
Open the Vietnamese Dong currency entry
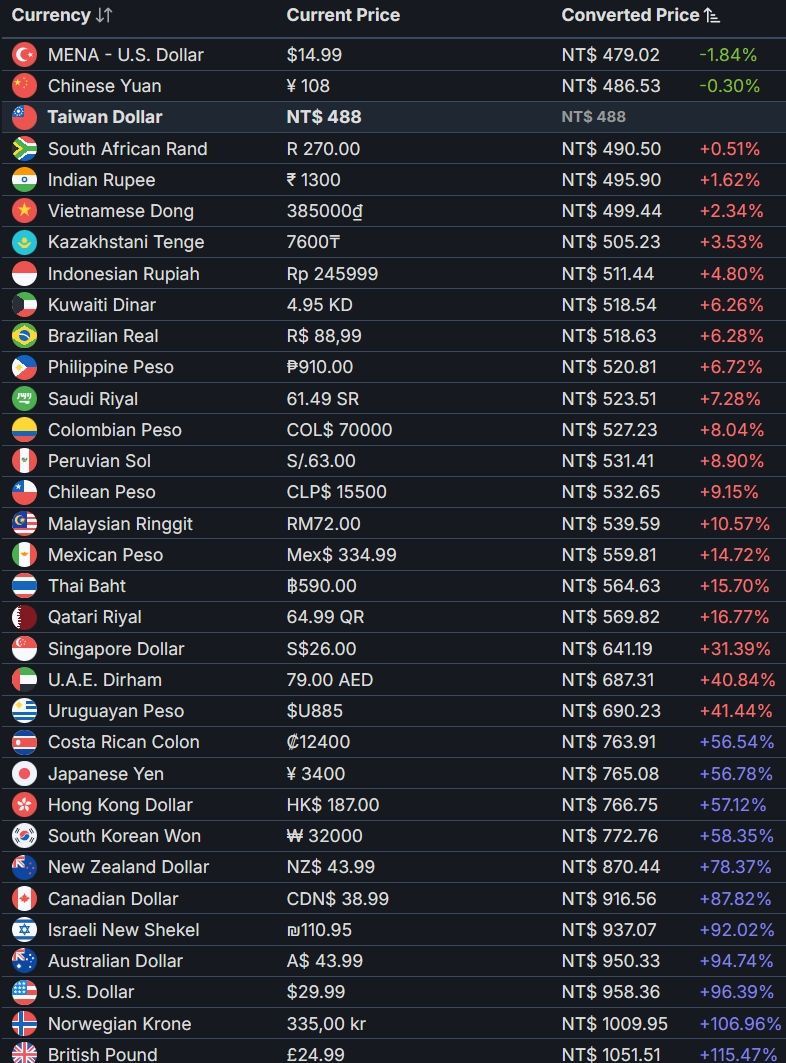(x=121, y=211)
